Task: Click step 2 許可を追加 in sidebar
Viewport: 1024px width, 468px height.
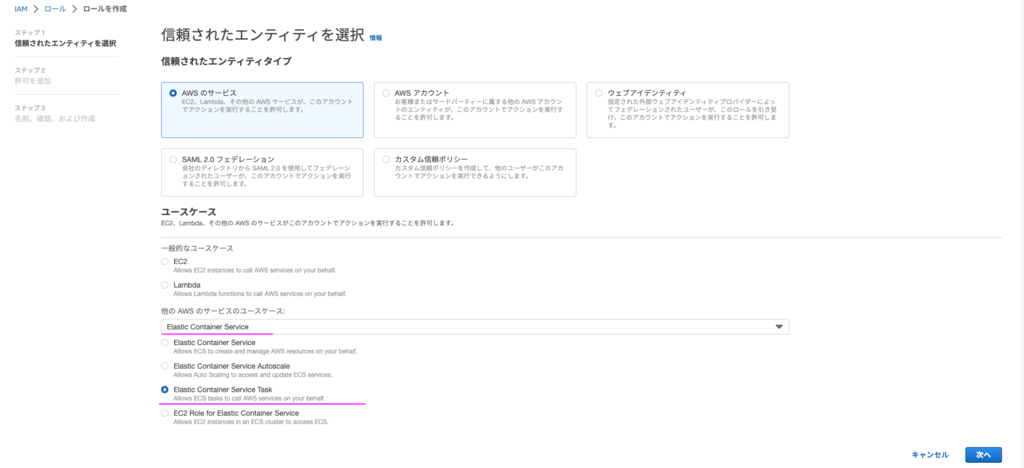Action: 33,81
